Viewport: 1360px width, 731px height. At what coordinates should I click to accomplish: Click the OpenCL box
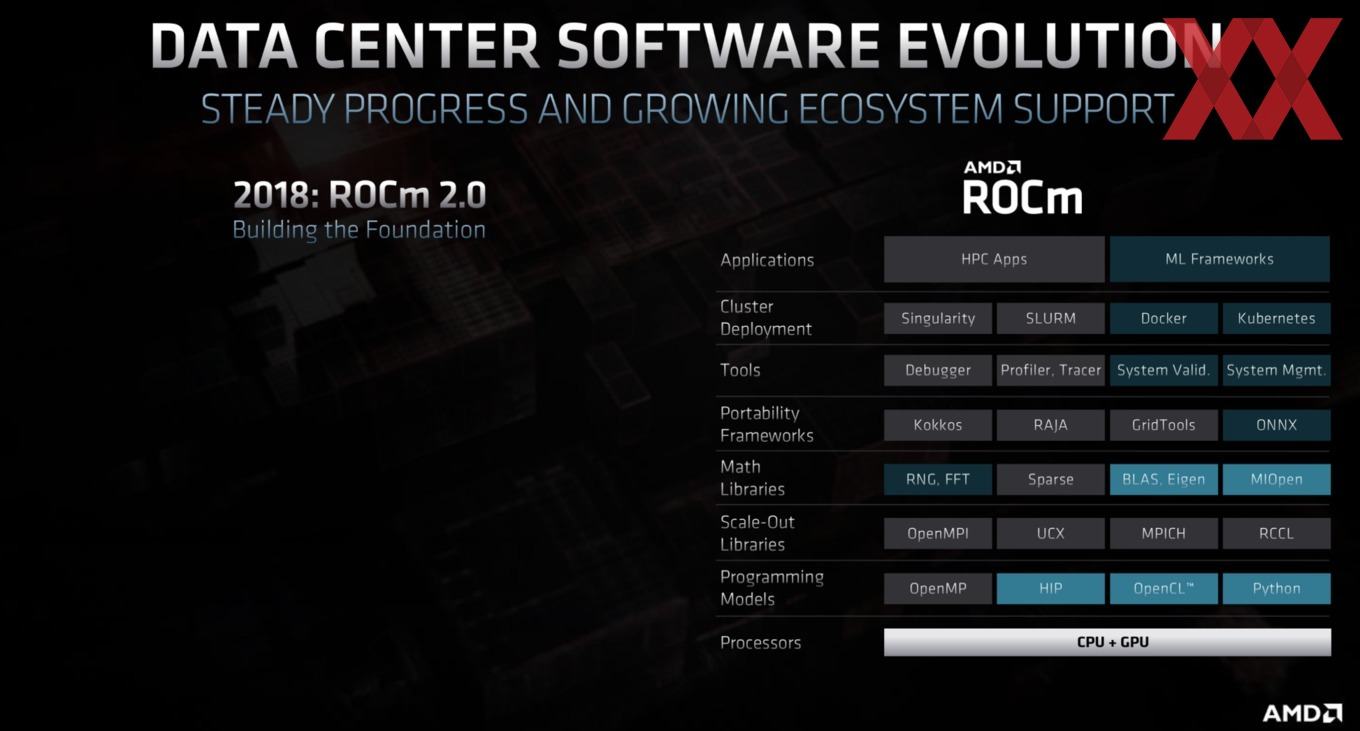pyautogui.click(x=1164, y=588)
